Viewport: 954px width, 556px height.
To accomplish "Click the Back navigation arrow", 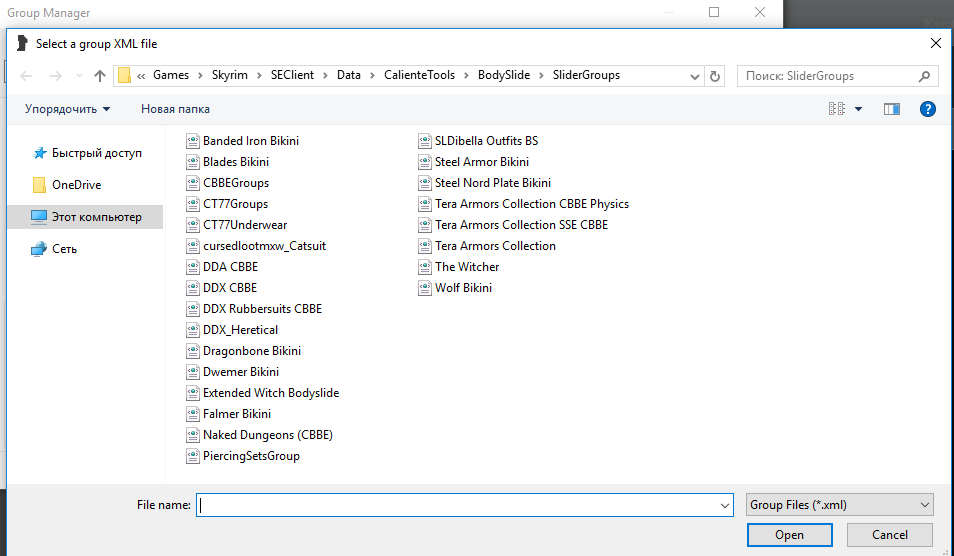I will (x=27, y=76).
